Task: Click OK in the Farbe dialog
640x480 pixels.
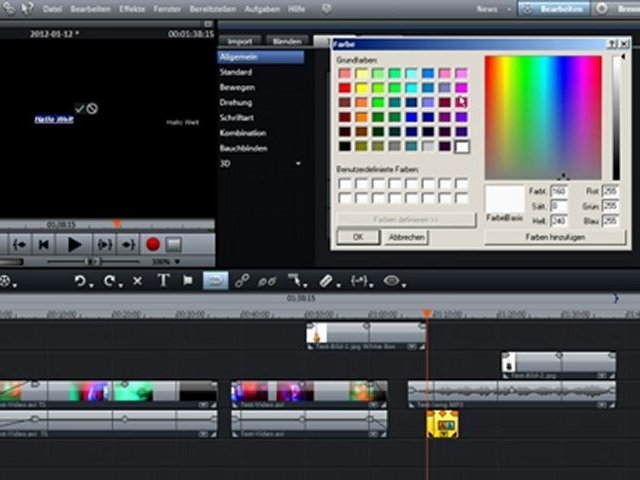Action: pos(357,237)
